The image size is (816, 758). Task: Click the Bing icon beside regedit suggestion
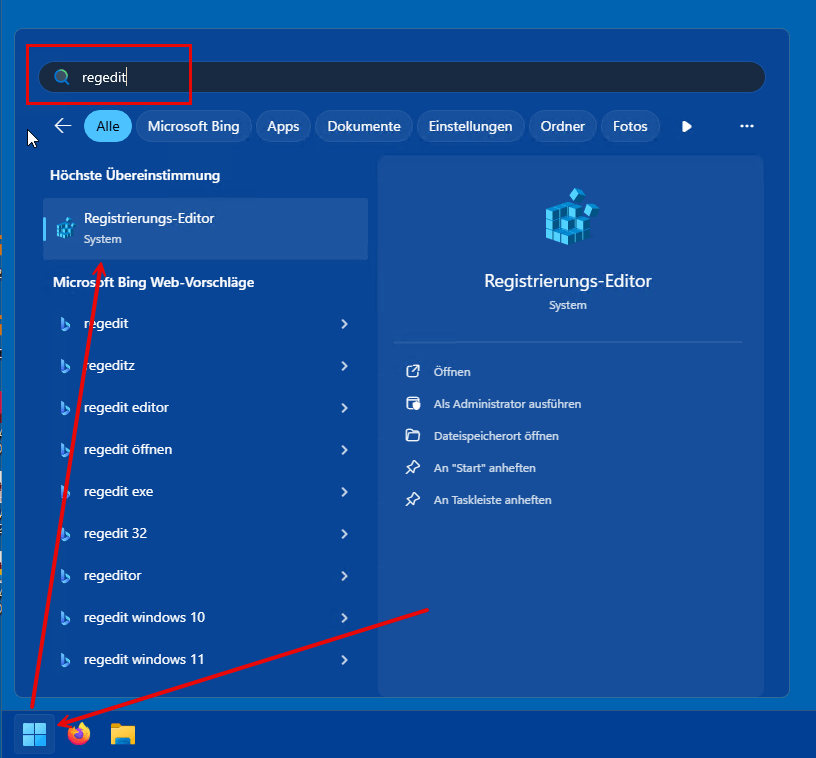click(x=65, y=323)
